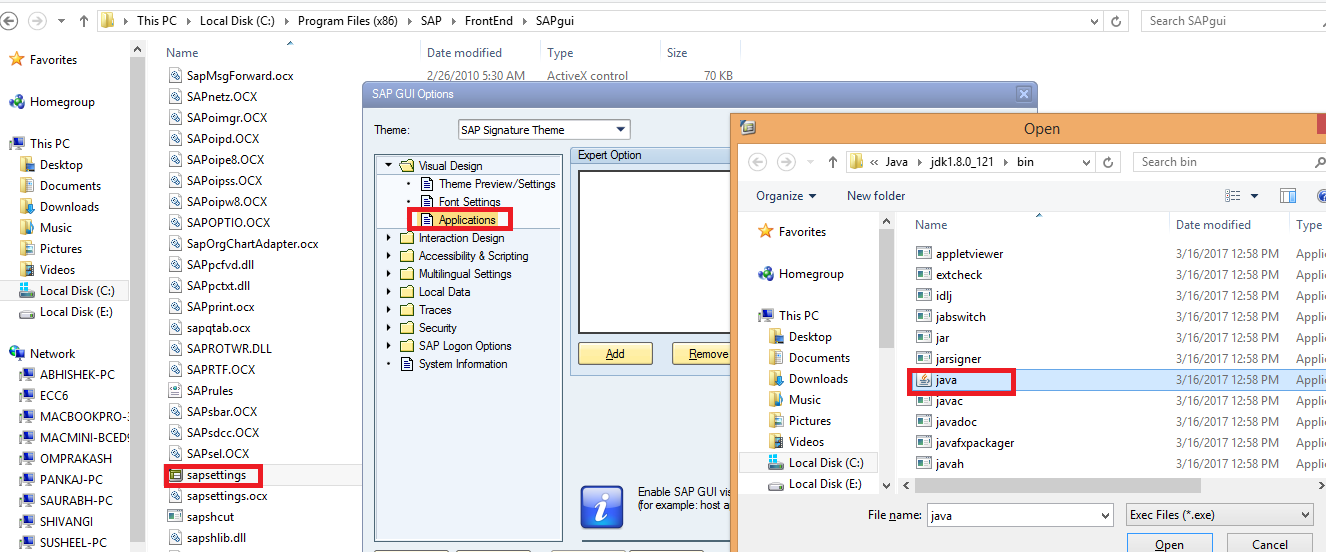
Task: Expand Interaction Design tree node
Action: [389, 238]
